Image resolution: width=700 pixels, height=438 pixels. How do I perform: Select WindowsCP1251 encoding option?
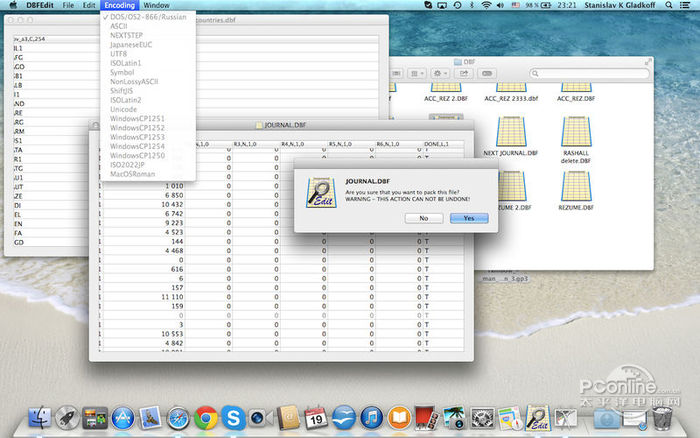click(139, 119)
